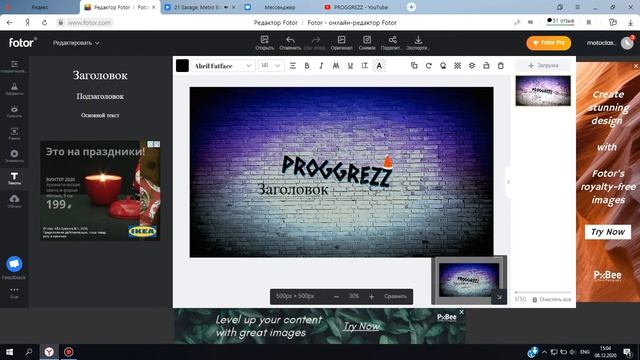The image size is (640, 360).
Task: Reload the page
Action: [x=44, y=23]
